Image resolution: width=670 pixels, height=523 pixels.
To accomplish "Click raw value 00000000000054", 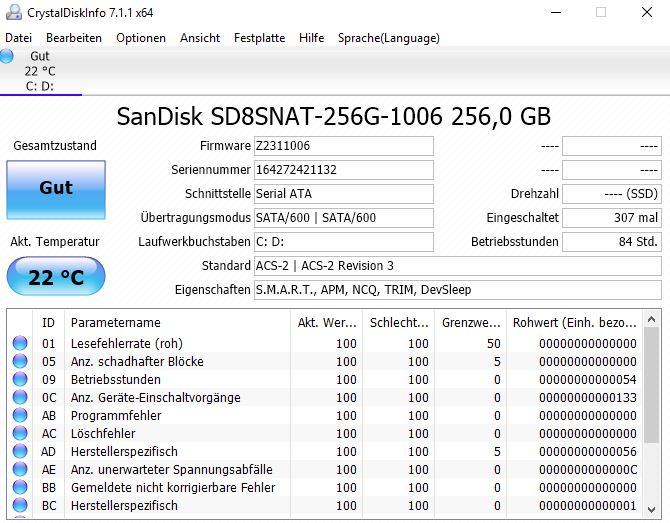I will [x=588, y=379].
